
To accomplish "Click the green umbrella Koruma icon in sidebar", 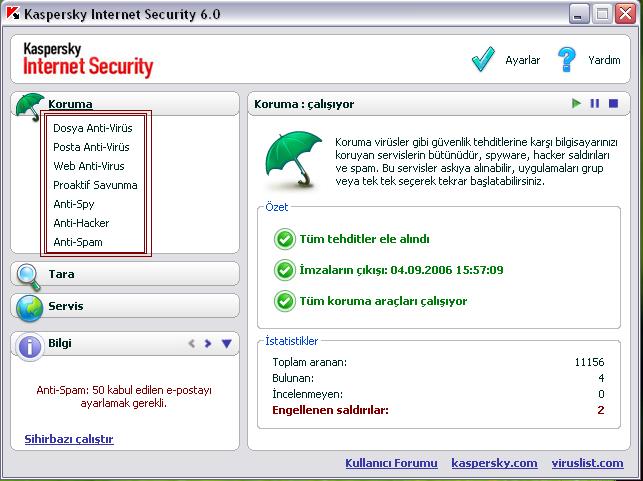I will [30, 106].
